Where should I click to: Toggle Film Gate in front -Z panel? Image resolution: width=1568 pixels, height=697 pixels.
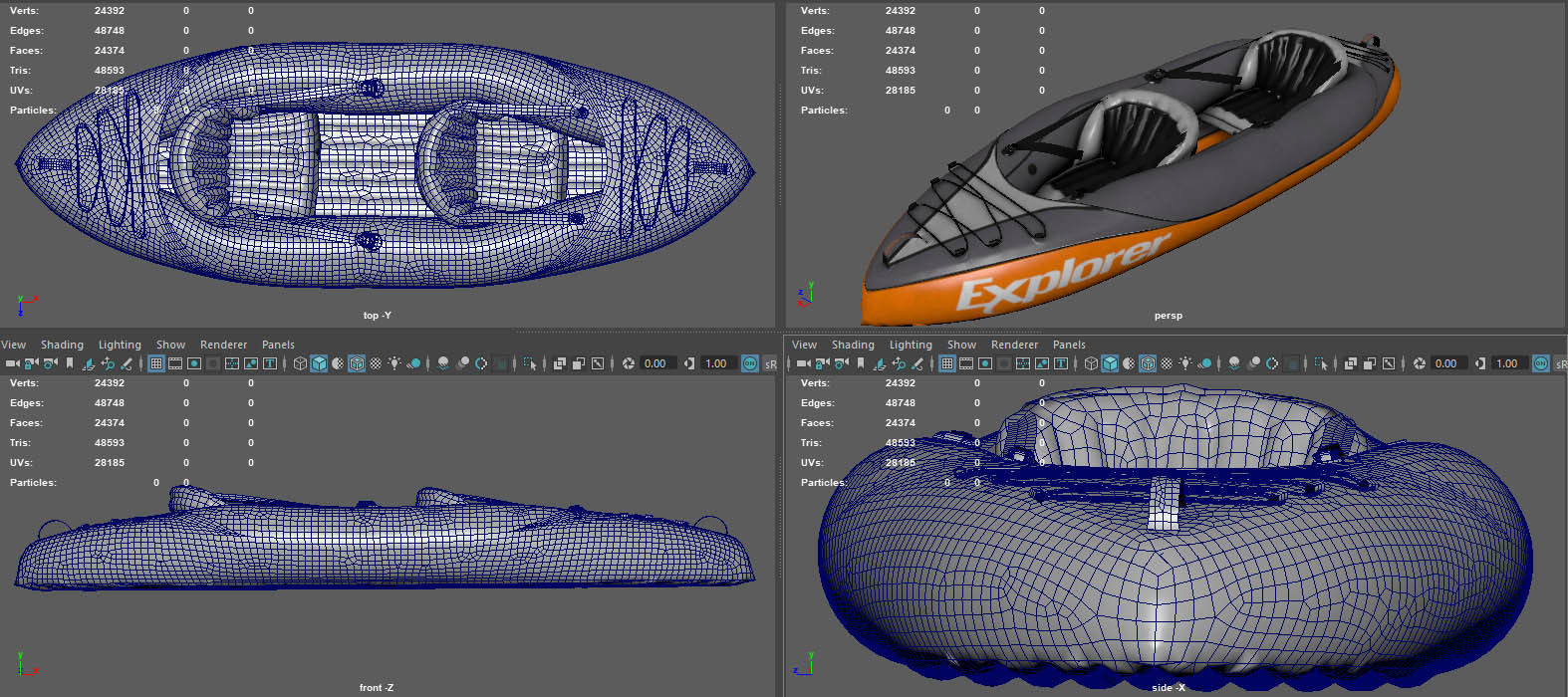point(175,363)
